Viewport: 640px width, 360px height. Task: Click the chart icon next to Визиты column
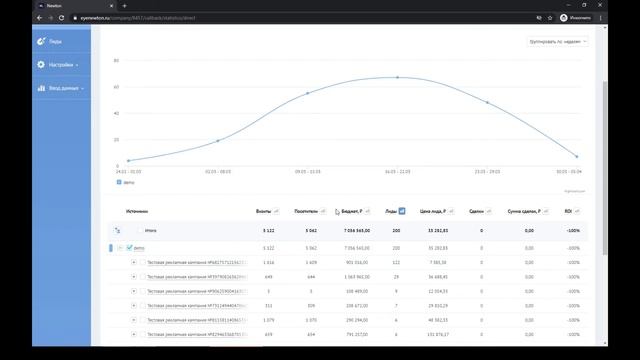tap(276, 211)
